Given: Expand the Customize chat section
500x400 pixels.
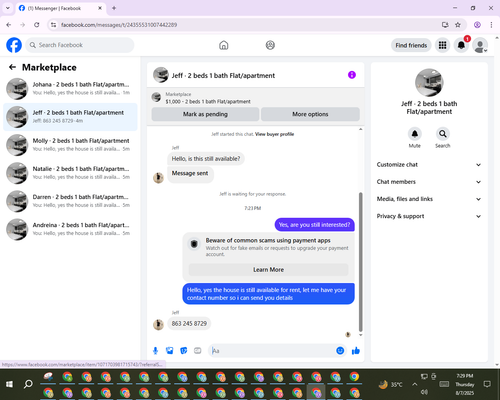Looking at the screenshot, I should tap(429, 165).
